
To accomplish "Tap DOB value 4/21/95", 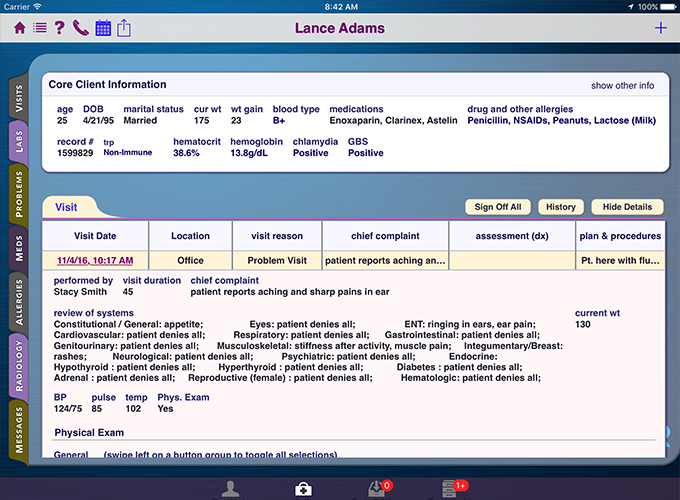I will point(98,121).
